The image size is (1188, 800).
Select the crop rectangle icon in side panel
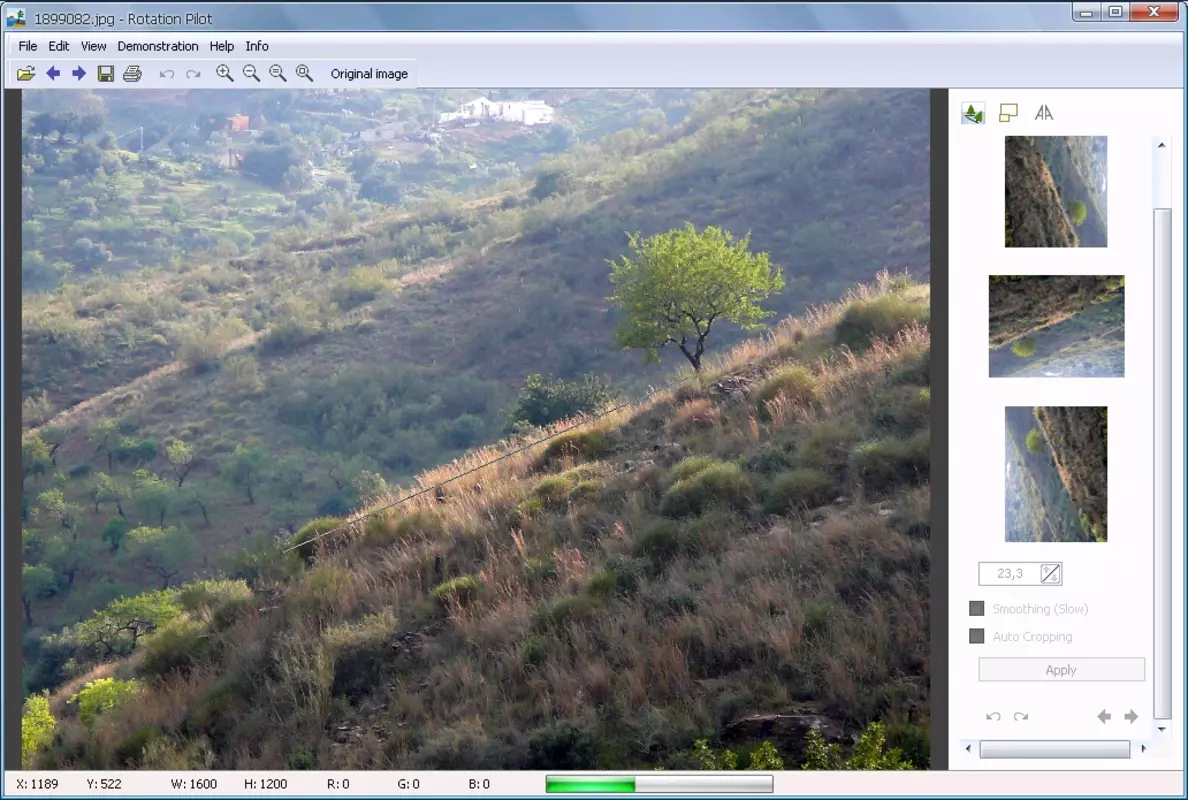click(x=1008, y=113)
